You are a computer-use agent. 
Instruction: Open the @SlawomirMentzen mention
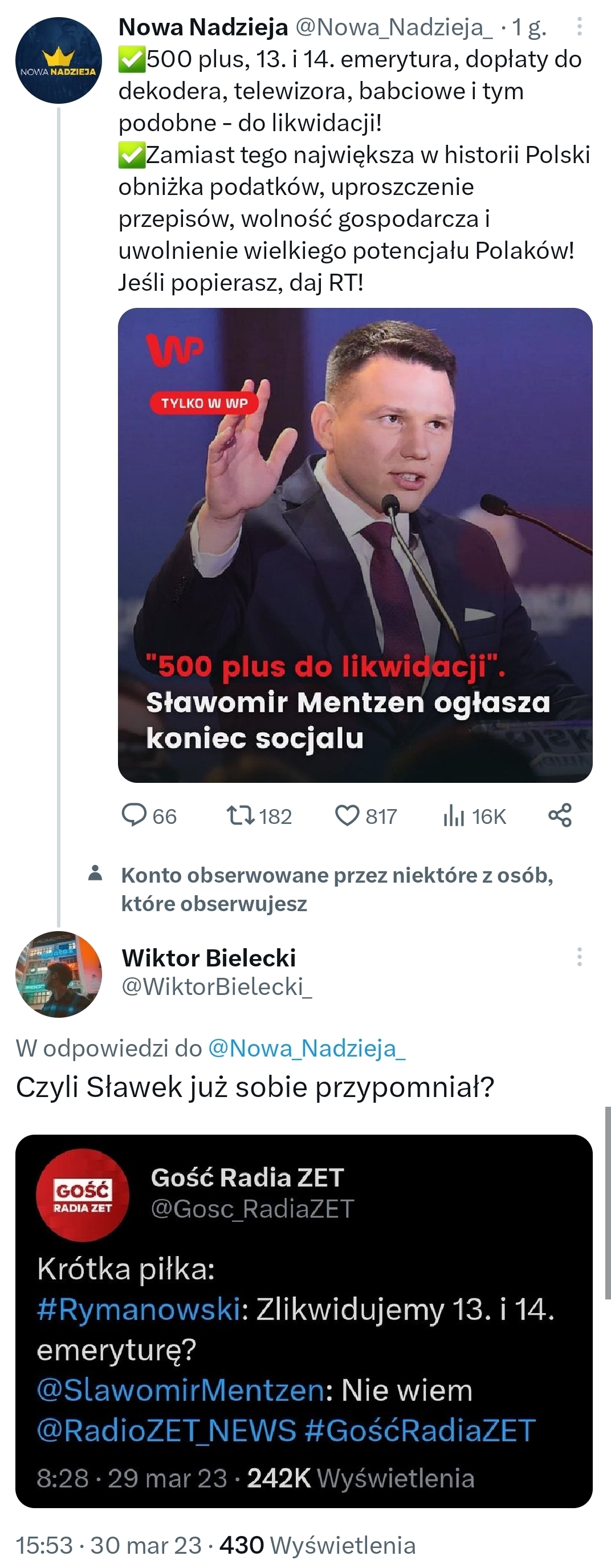181,1390
